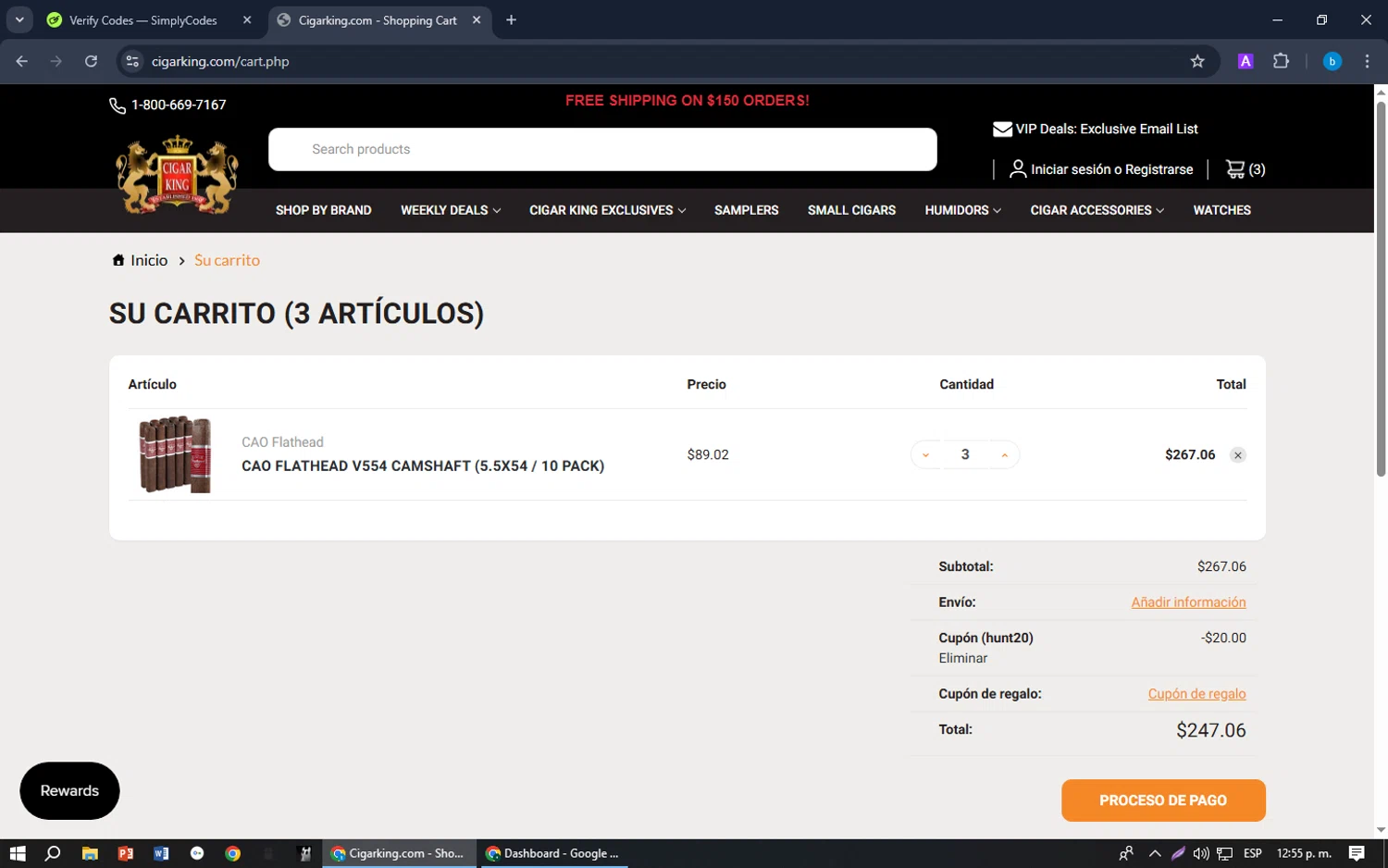1388x868 pixels.
Task: Close the Verify Codes — SimplyCodes tab
Action: (x=247, y=19)
